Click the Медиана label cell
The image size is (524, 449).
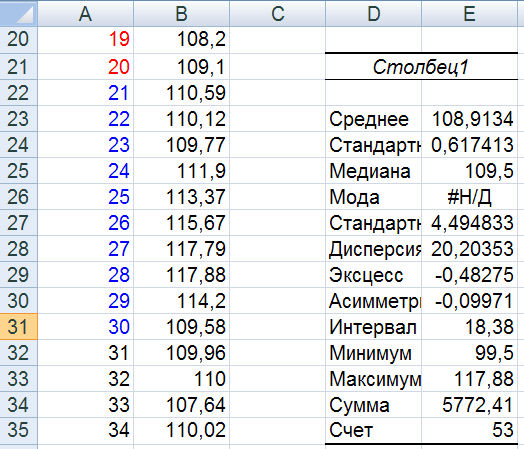tap(374, 171)
